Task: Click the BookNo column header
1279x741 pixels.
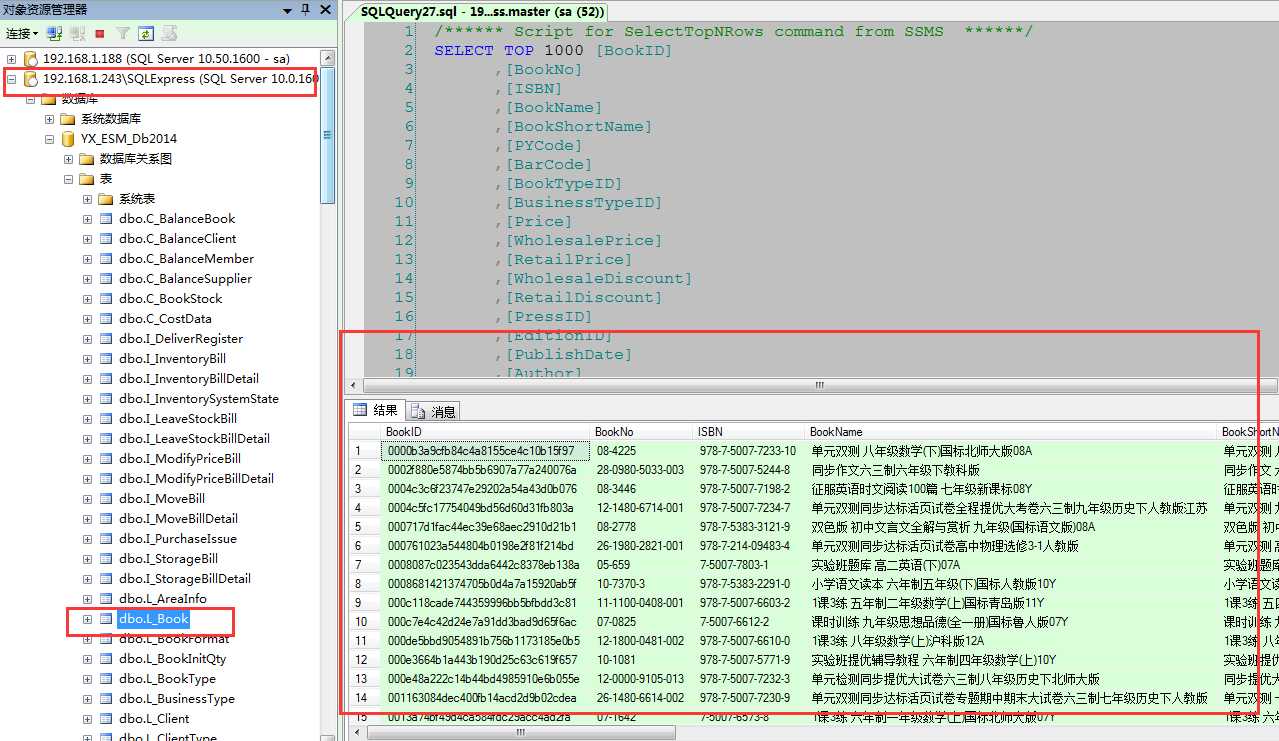Action: (x=643, y=432)
